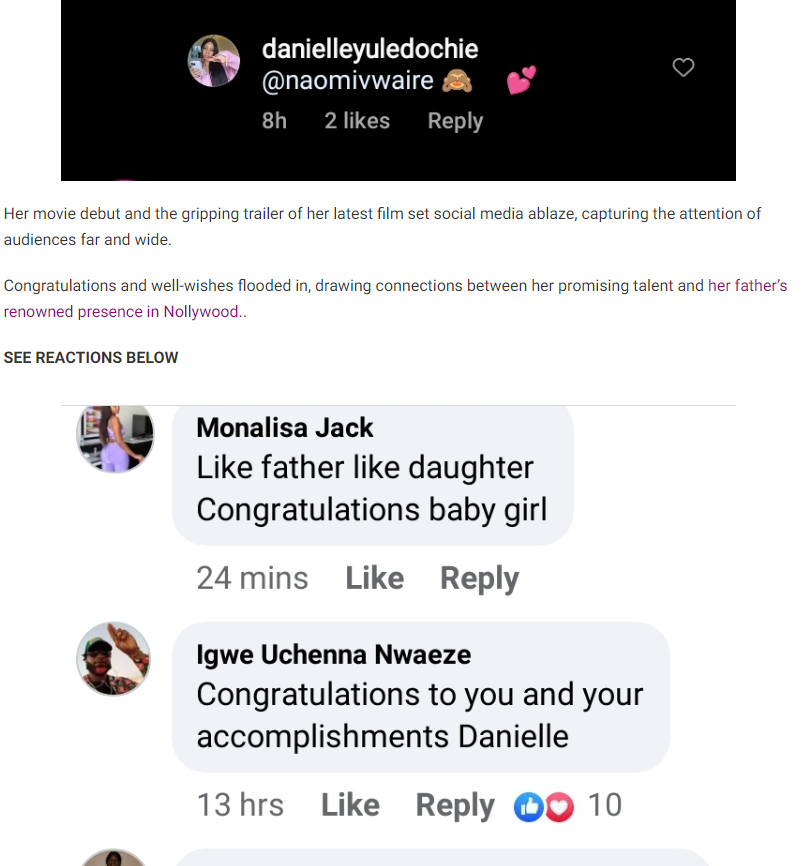Click the danielleyuledochie username
802x866 pixels.
click(370, 49)
